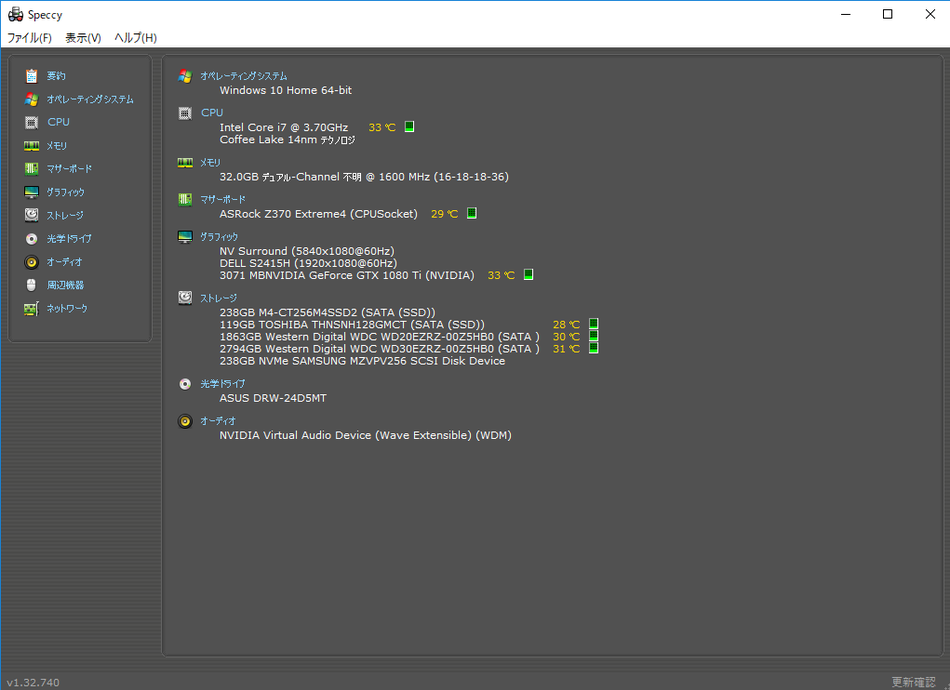The image size is (950, 690).
Task: Select オペレーティングシステム in the sidebar
Action: (x=90, y=99)
